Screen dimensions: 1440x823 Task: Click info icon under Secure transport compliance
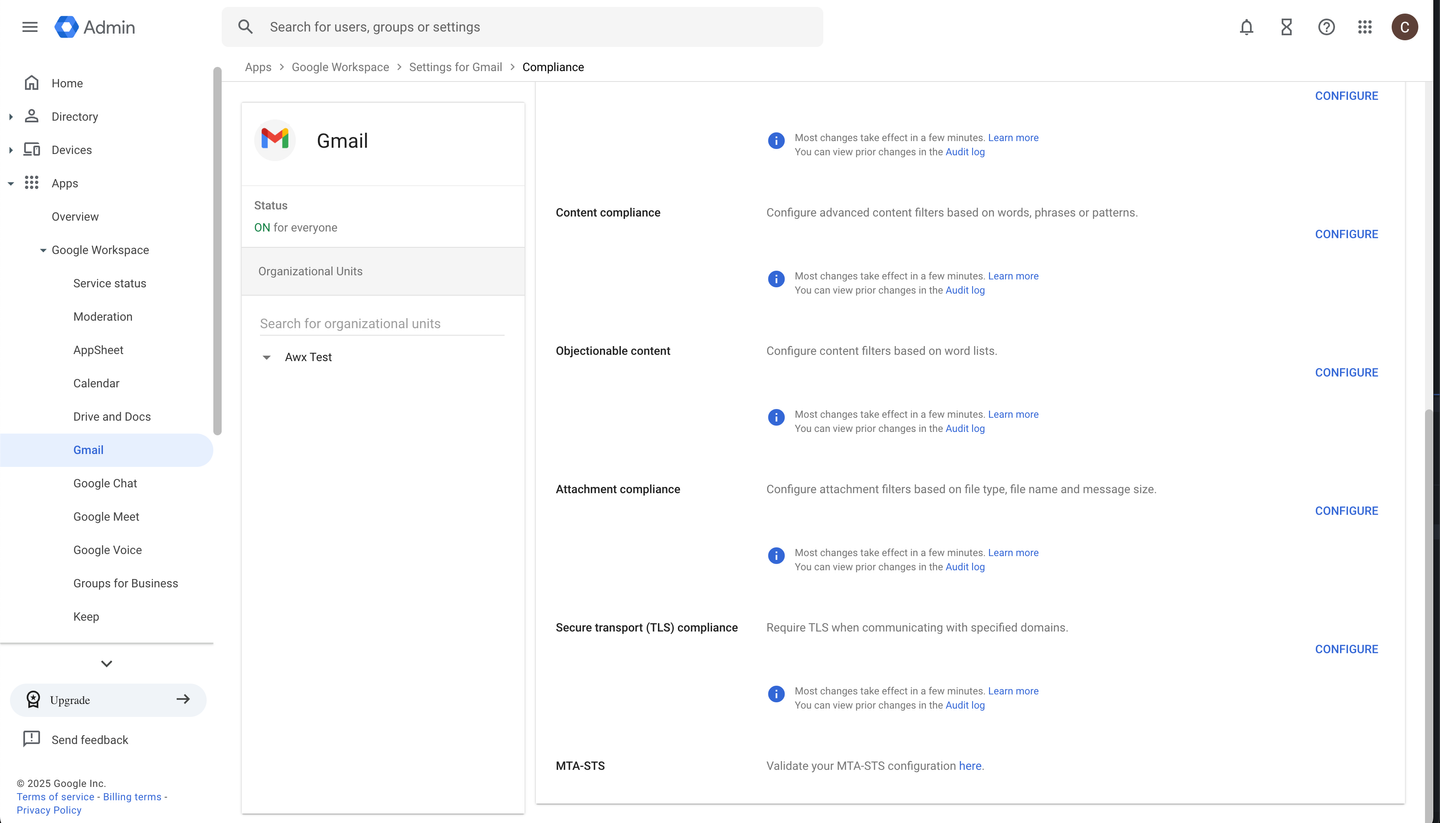point(776,694)
